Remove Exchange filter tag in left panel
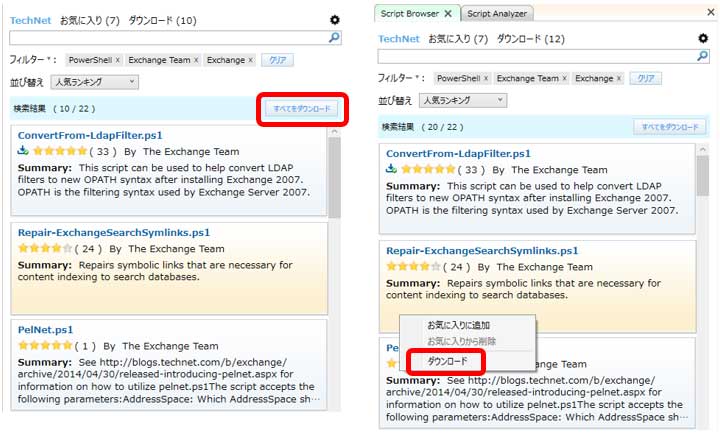This screenshot has width=720, height=435. point(250,60)
